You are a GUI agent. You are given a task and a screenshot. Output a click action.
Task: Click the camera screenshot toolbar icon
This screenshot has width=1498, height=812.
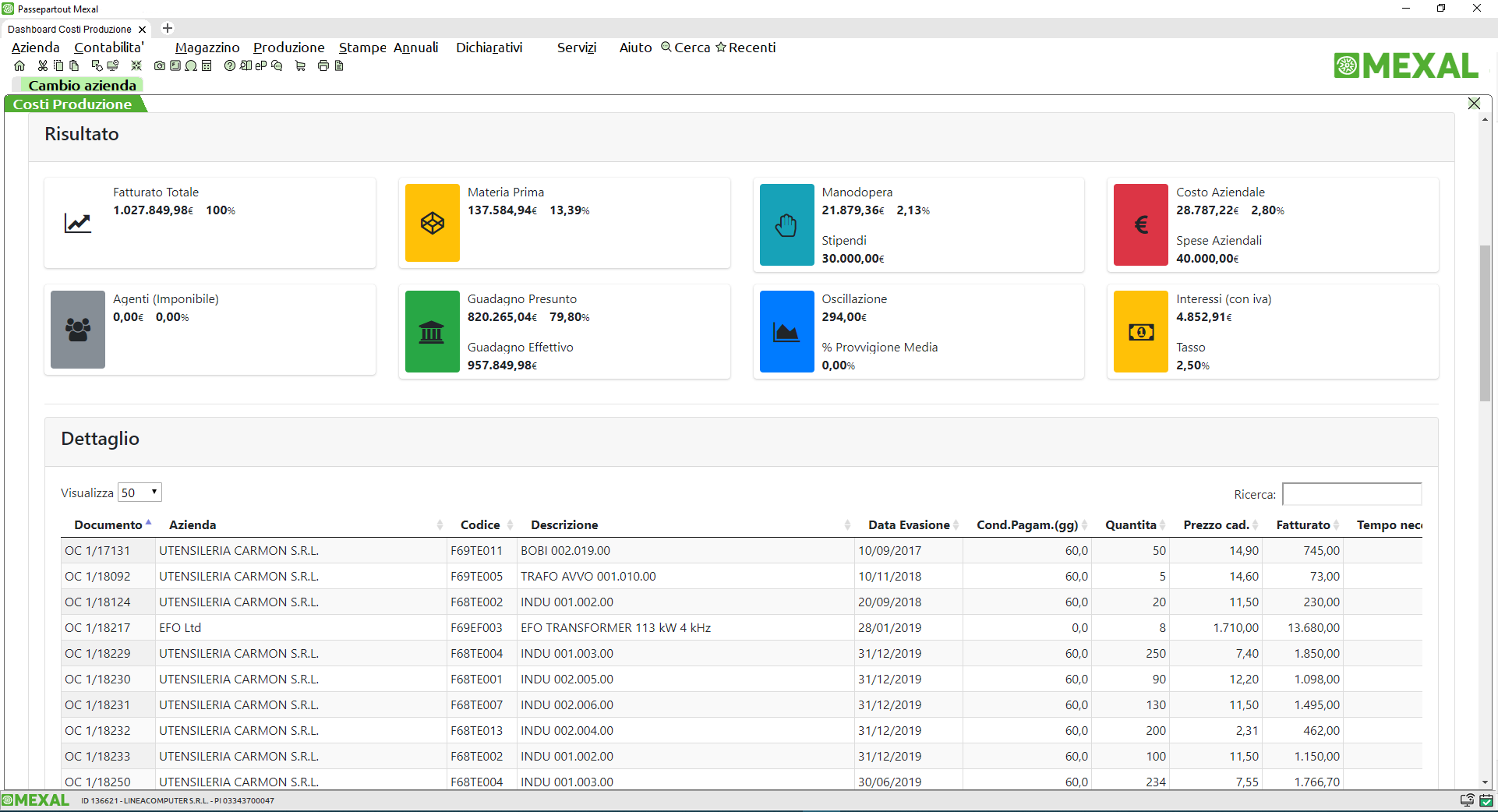point(160,66)
